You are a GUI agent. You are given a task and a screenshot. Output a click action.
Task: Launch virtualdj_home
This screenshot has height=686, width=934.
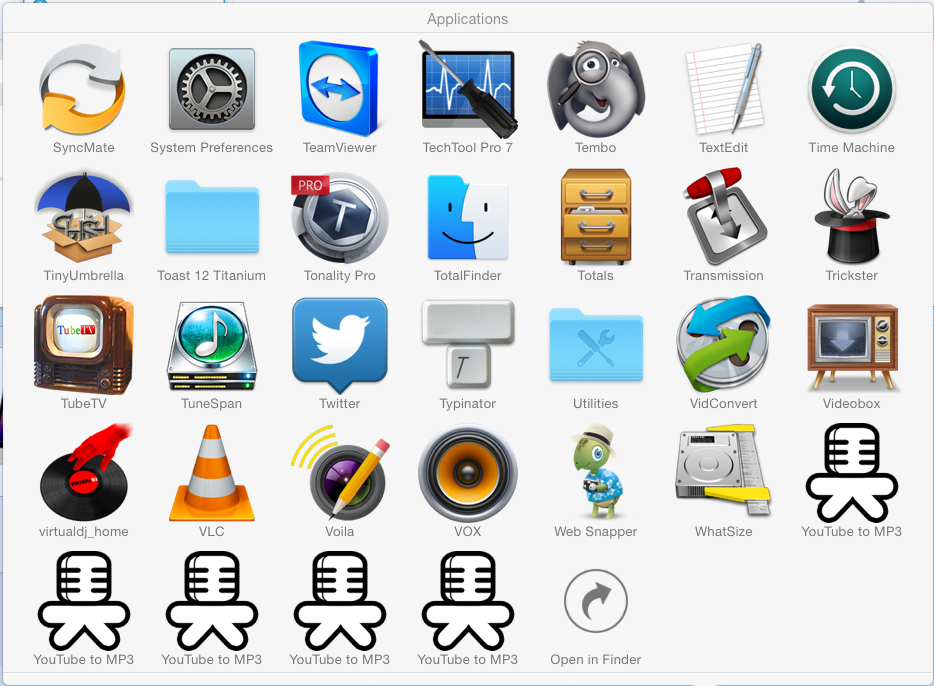[83, 473]
